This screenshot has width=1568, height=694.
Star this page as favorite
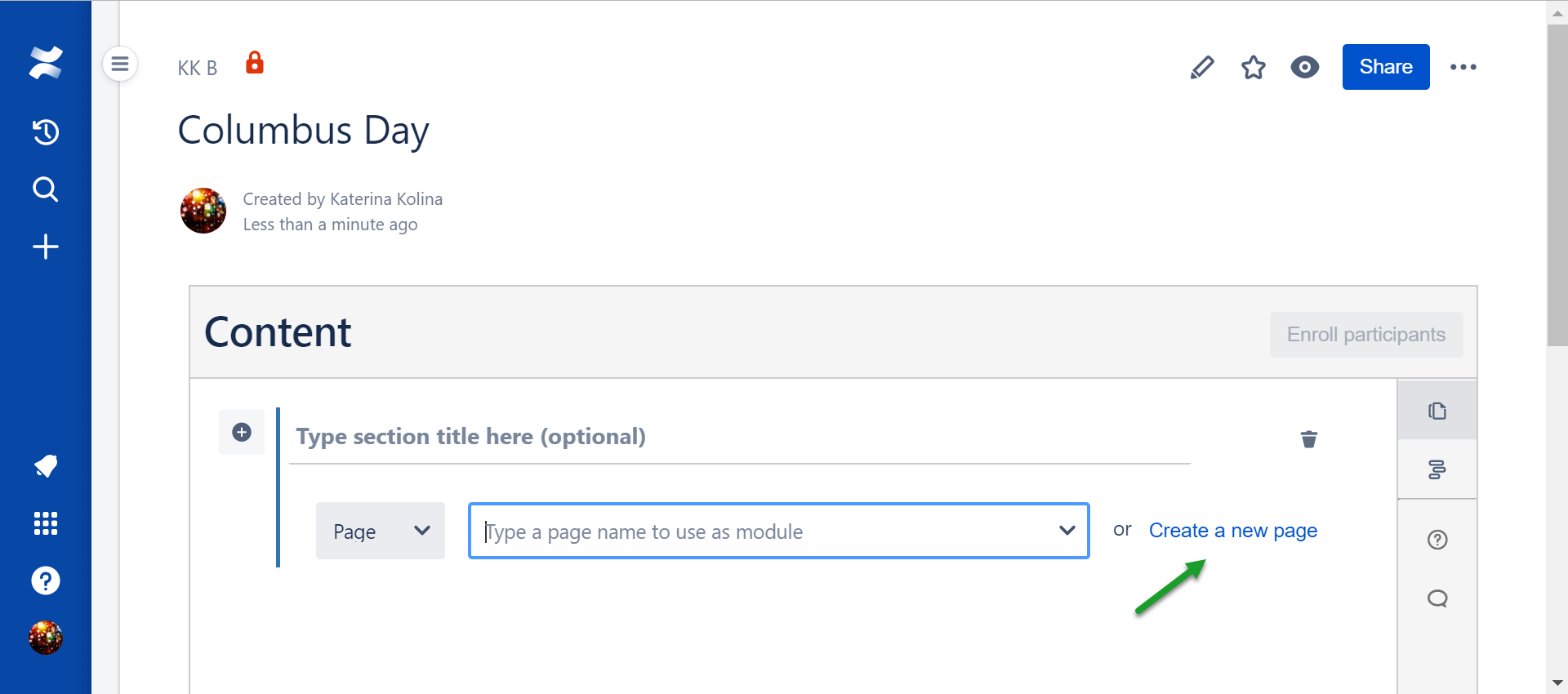pyautogui.click(x=1254, y=67)
